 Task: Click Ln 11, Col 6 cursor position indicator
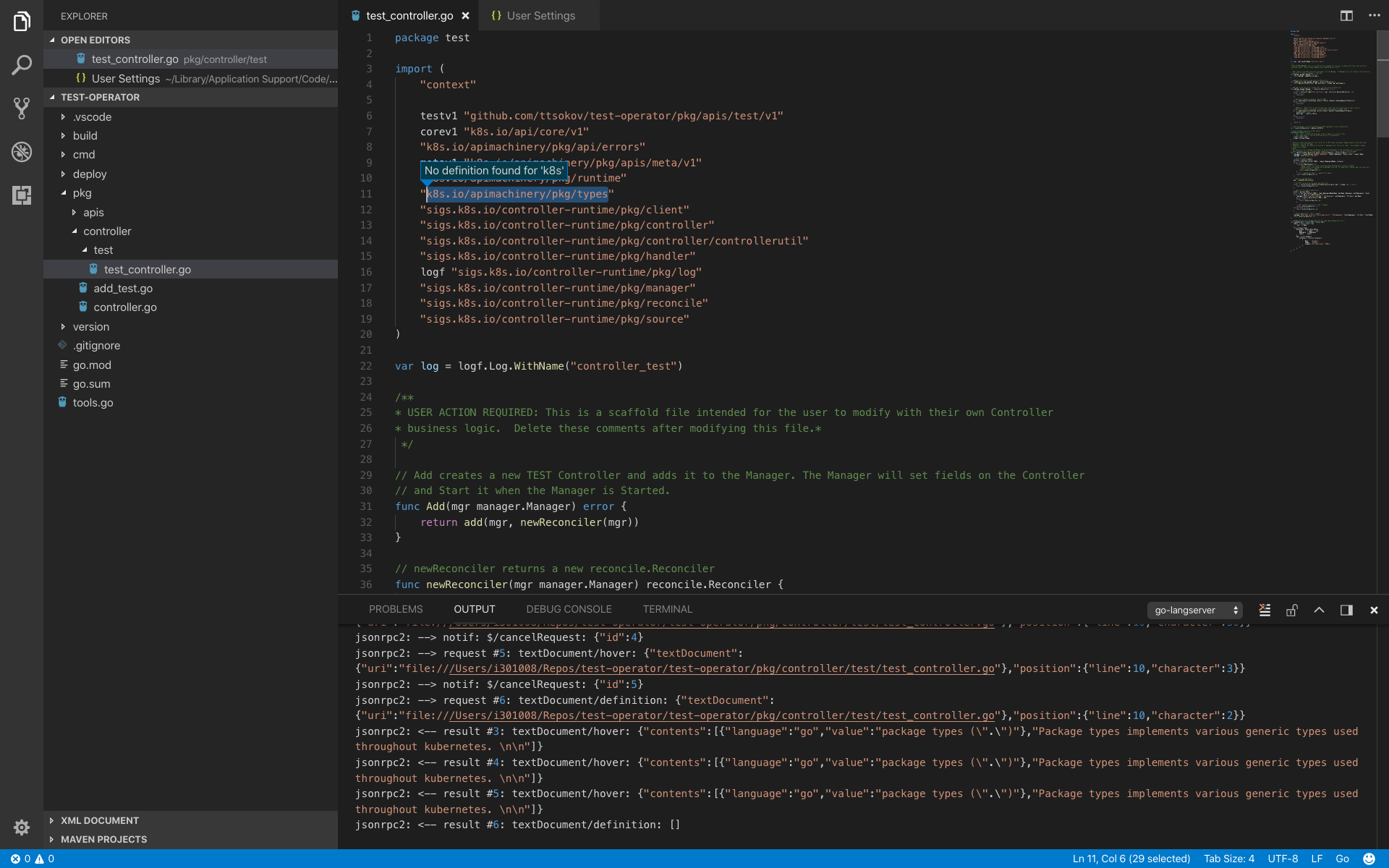pyautogui.click(x=1131, y=859)
